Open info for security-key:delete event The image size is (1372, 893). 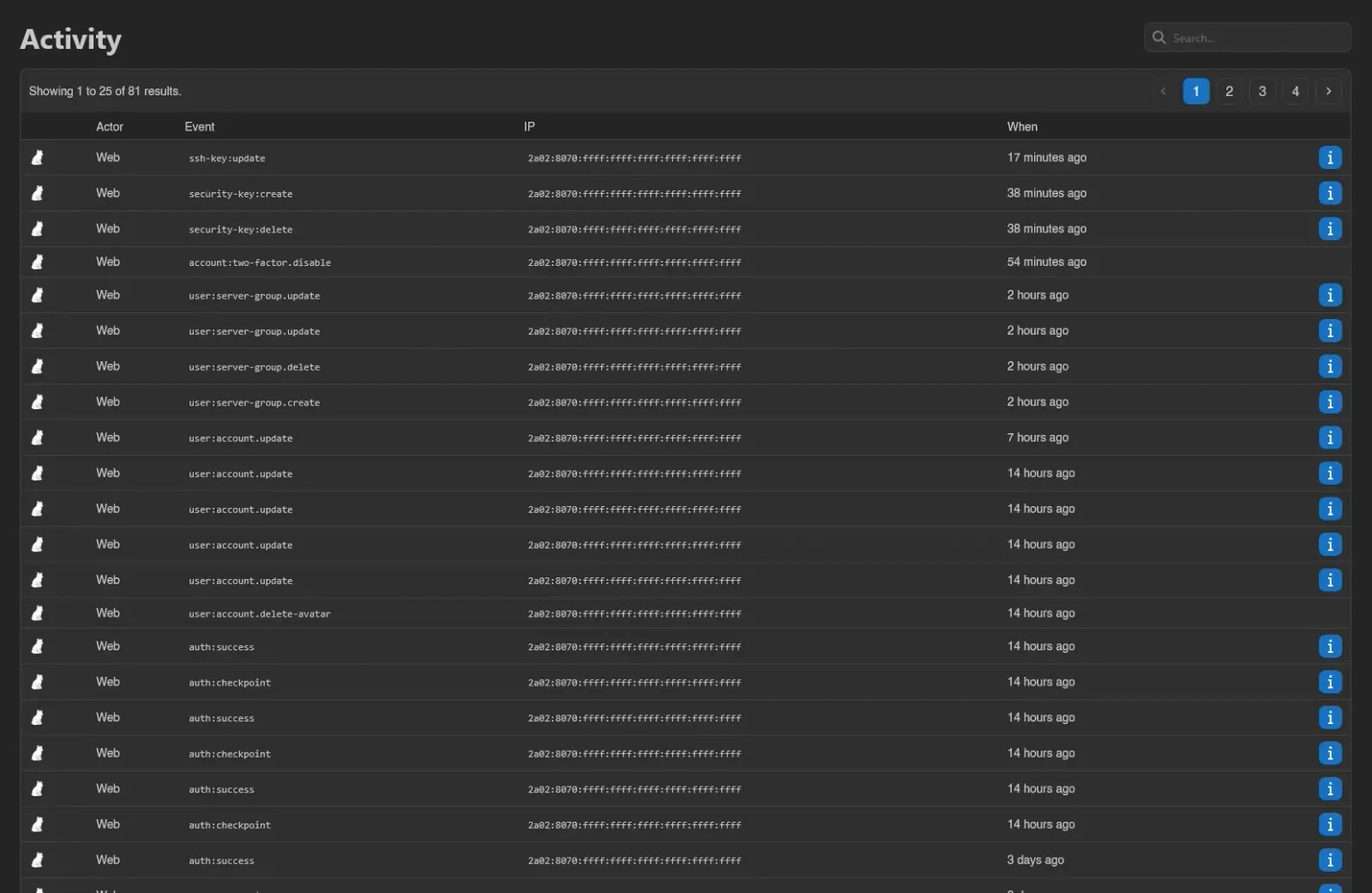[x=1330, y=229]
